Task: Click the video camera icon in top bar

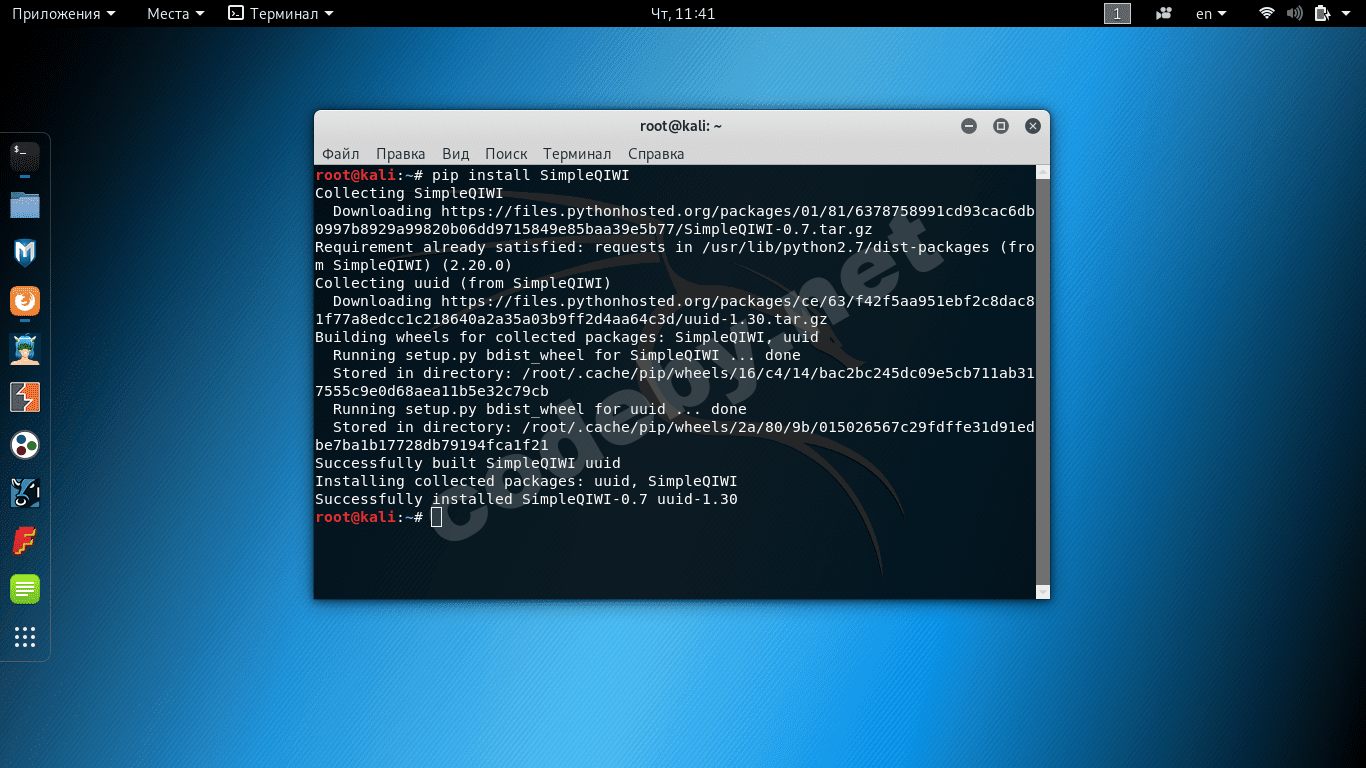Action: [1164, 14]
